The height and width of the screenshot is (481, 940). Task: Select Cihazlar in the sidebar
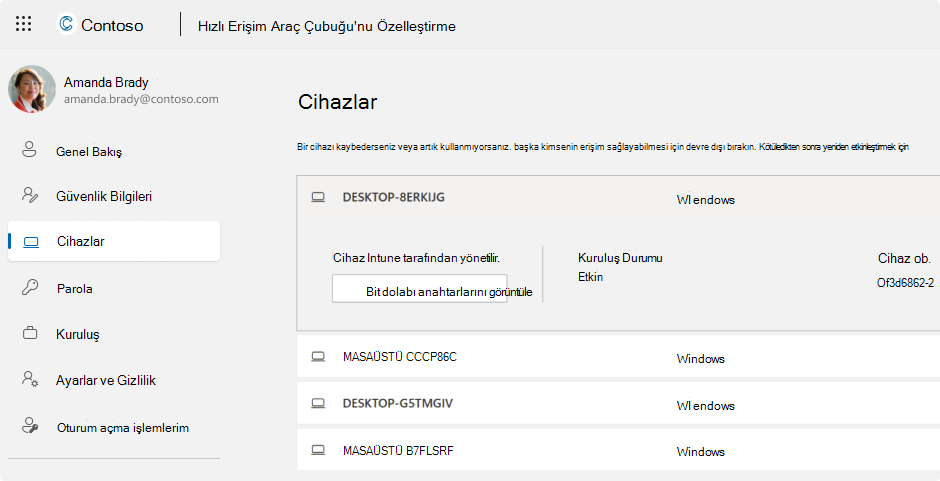coord(114,241)
